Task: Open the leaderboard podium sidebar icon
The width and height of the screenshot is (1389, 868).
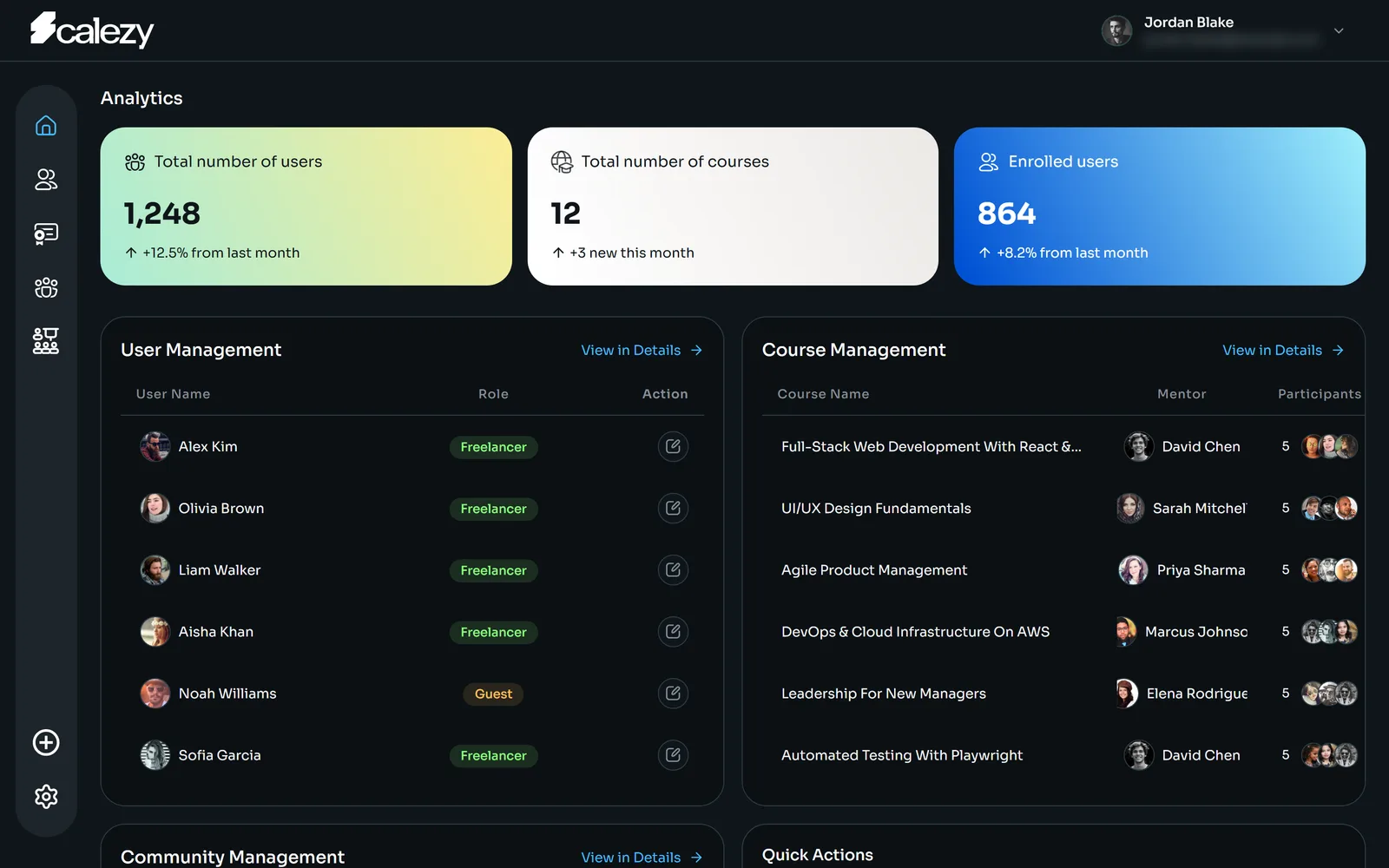Action: [x=46, y=341]
